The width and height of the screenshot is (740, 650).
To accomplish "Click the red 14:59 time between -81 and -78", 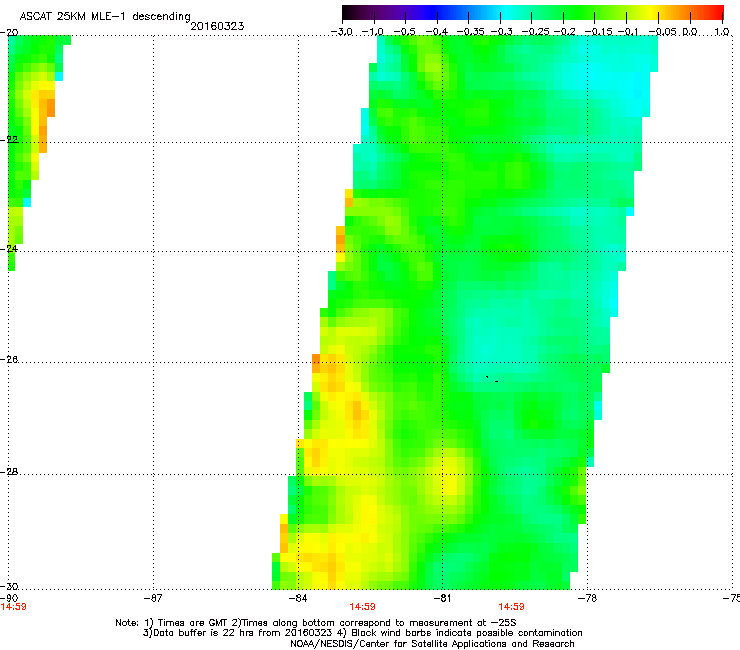I will 512,607.
